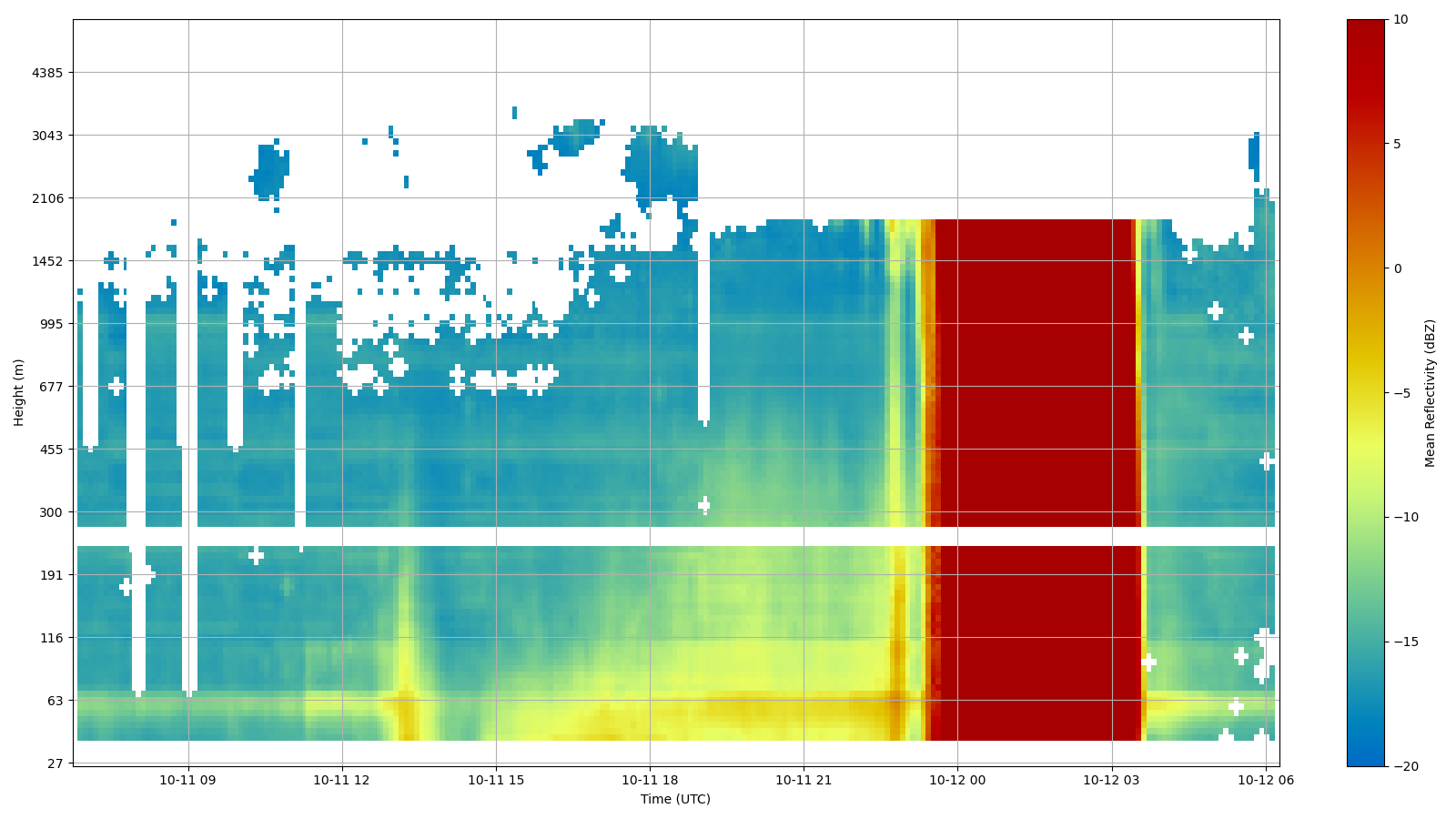Click the "10-11 18" time tick label
The height and width of the screenshot is (819, 1456).
(650, 780)
